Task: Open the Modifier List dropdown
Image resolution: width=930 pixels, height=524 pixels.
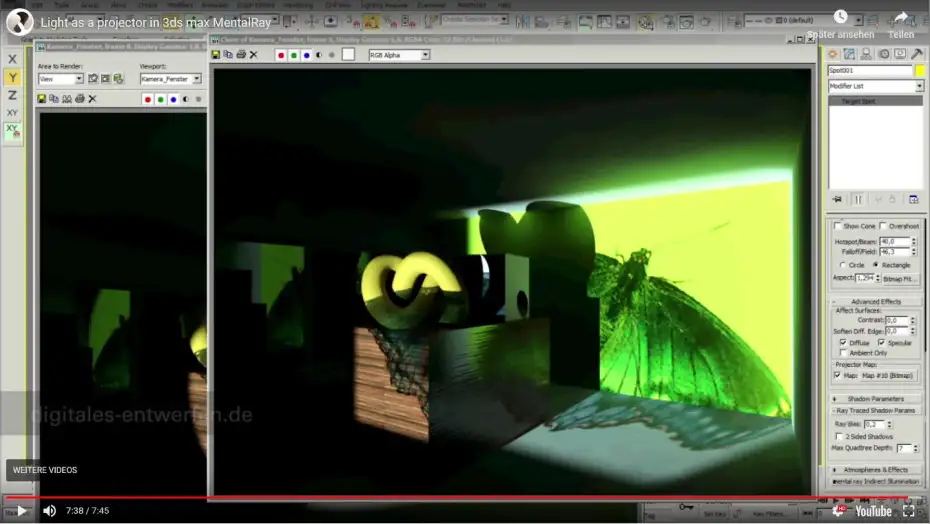Action: [x=875, y=87]
